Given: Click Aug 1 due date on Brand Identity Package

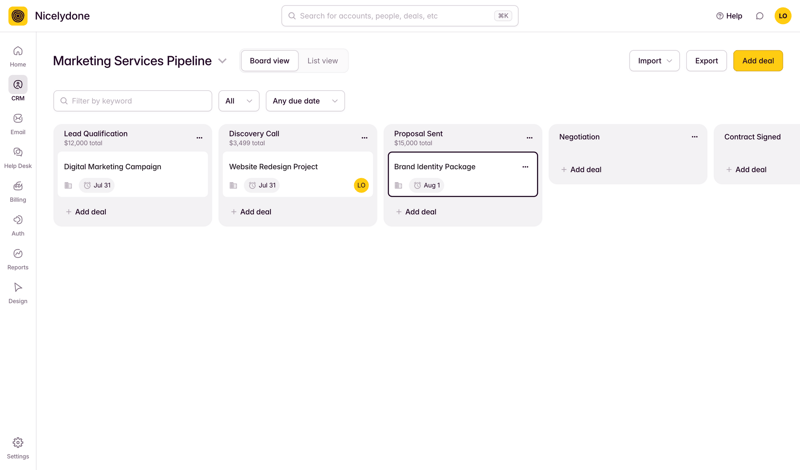Looking at the screenshot, I should [427, 185].
